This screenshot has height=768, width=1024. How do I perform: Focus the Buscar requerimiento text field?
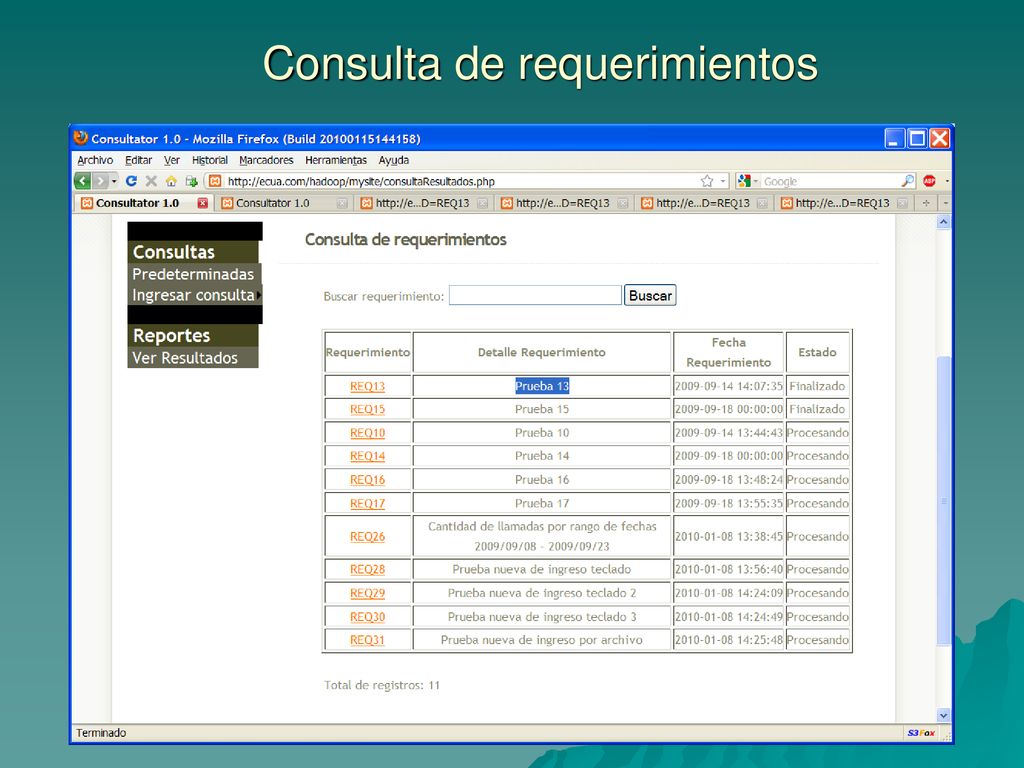pyautogui.click(x=535, y=295)
